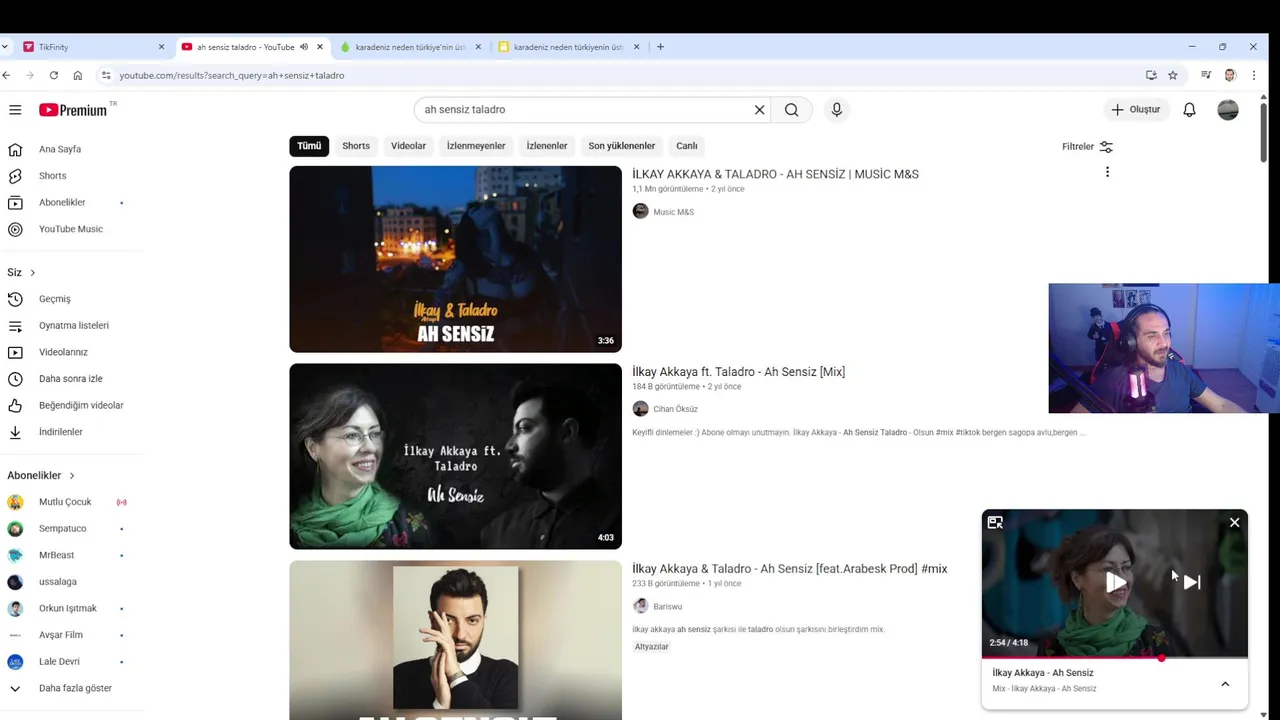Select the İzlenenler filter chip
This screenshot has height=720, width=1280.
[x=547, y=146]
